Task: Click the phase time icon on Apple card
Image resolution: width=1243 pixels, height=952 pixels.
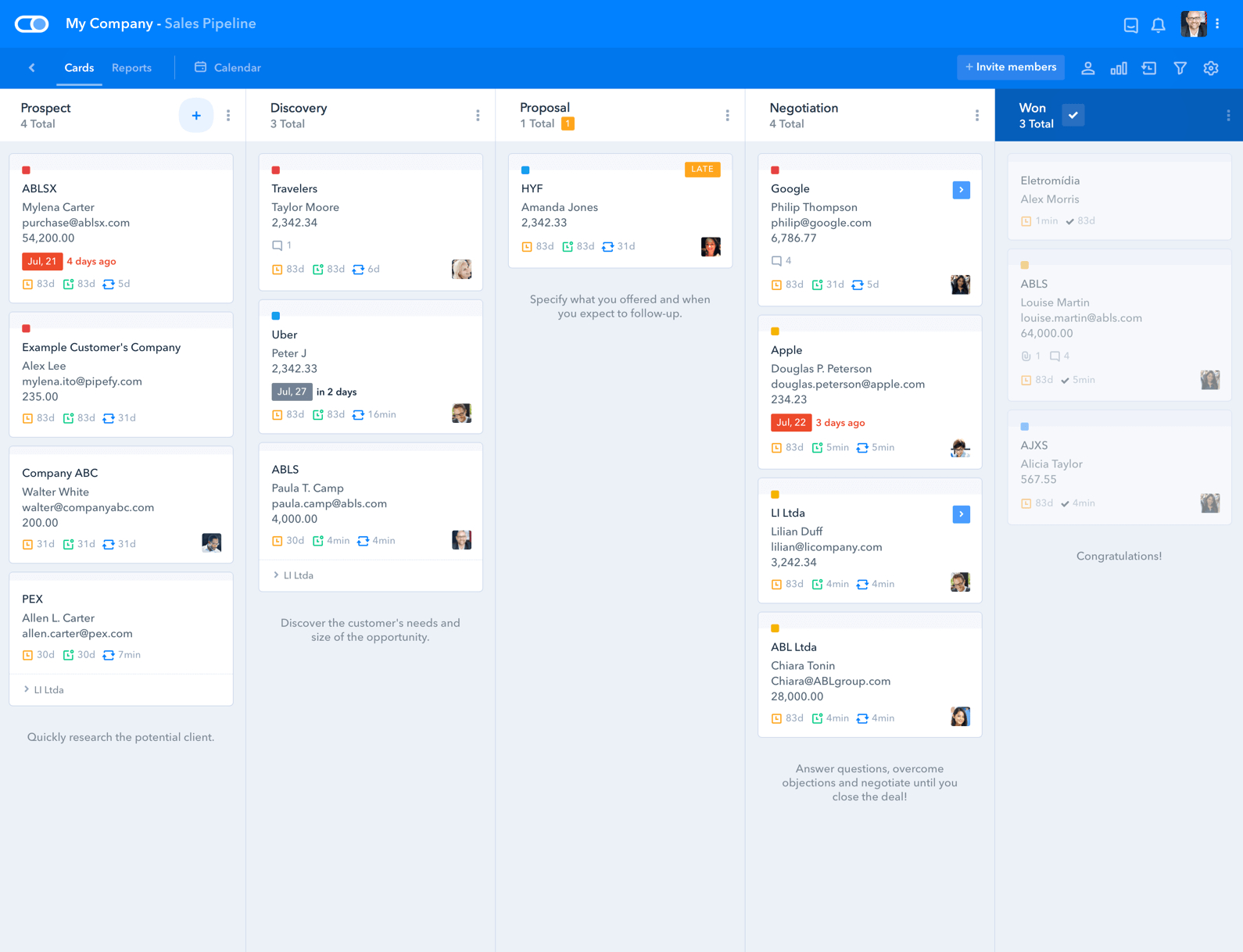Action: [817, 448]
